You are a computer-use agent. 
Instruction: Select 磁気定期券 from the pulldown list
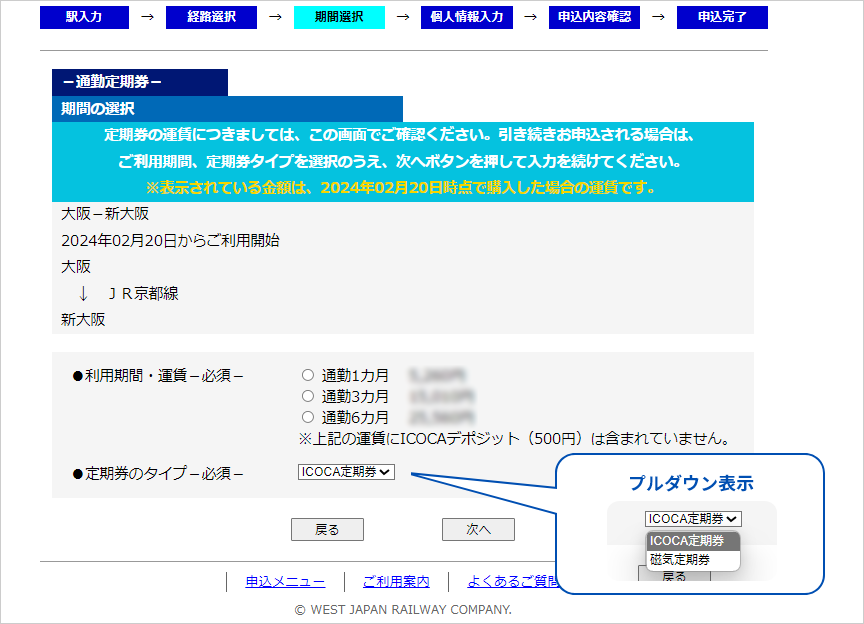[x=680, y=560]
